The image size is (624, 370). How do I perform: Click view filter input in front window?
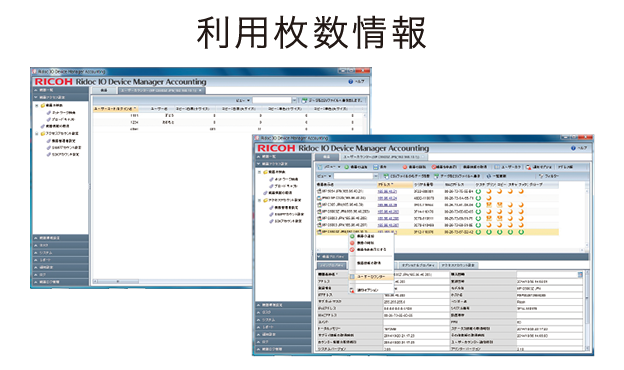(353, 176)
